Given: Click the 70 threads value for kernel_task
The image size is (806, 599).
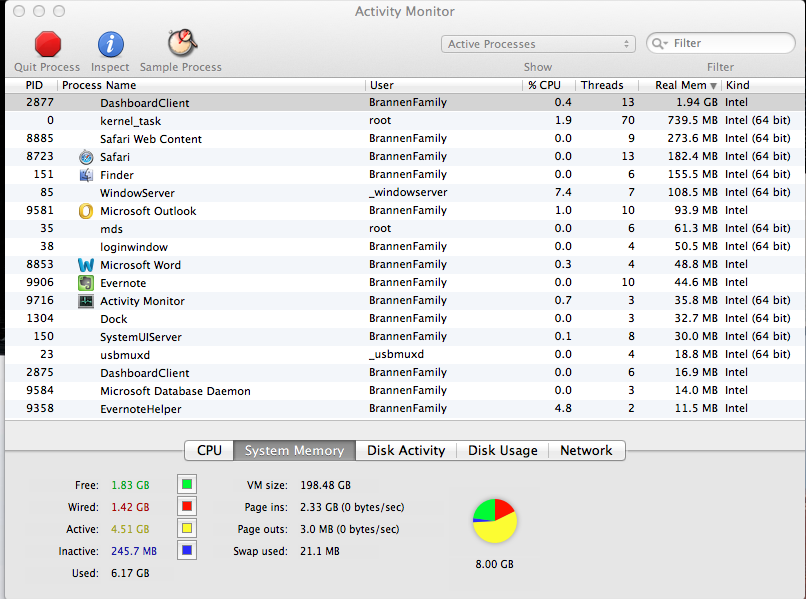Looking at the screenshot, I should tap(628, 120).
